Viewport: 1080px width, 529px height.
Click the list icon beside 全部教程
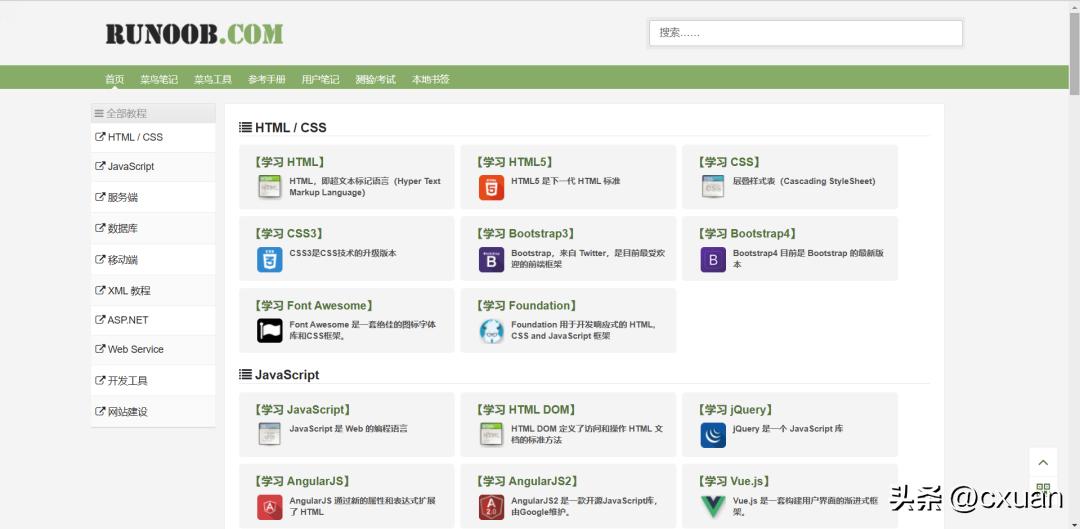coord(99,114)
